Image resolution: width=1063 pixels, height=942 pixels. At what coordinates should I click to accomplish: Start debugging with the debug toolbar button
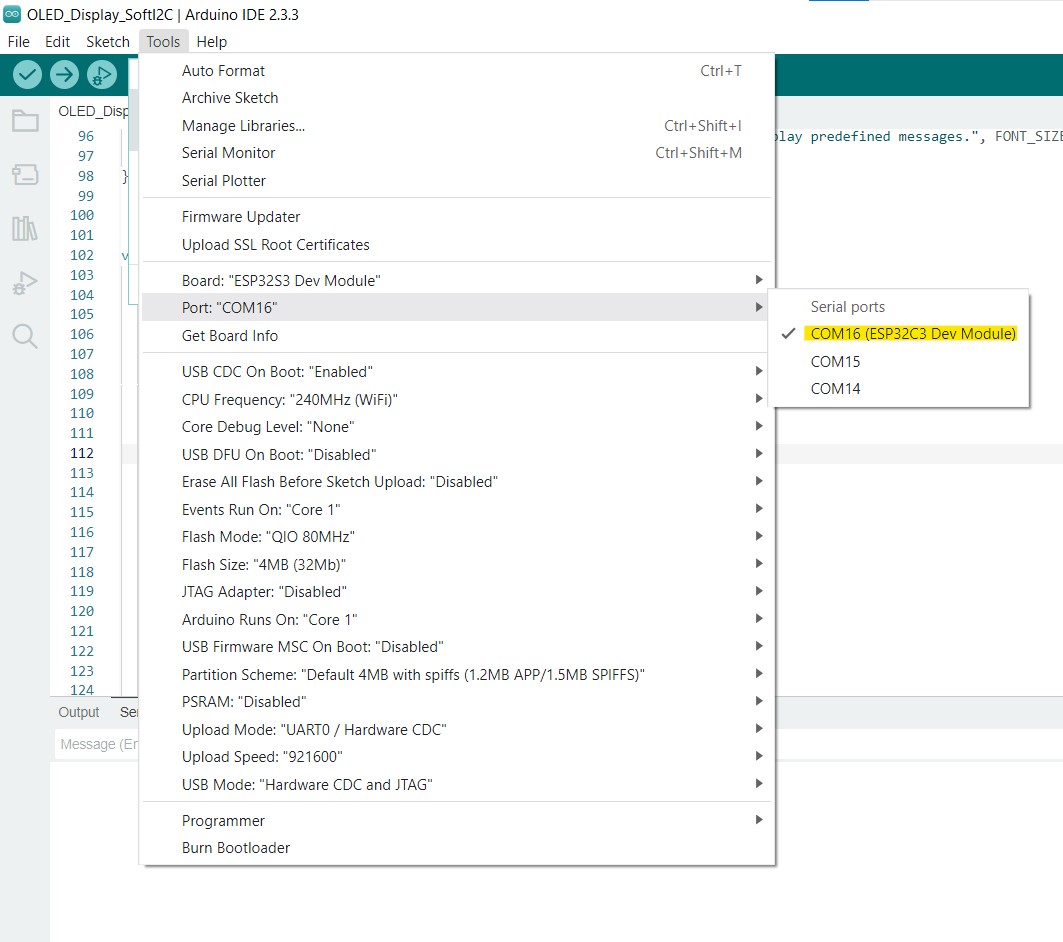click(102, 75)
